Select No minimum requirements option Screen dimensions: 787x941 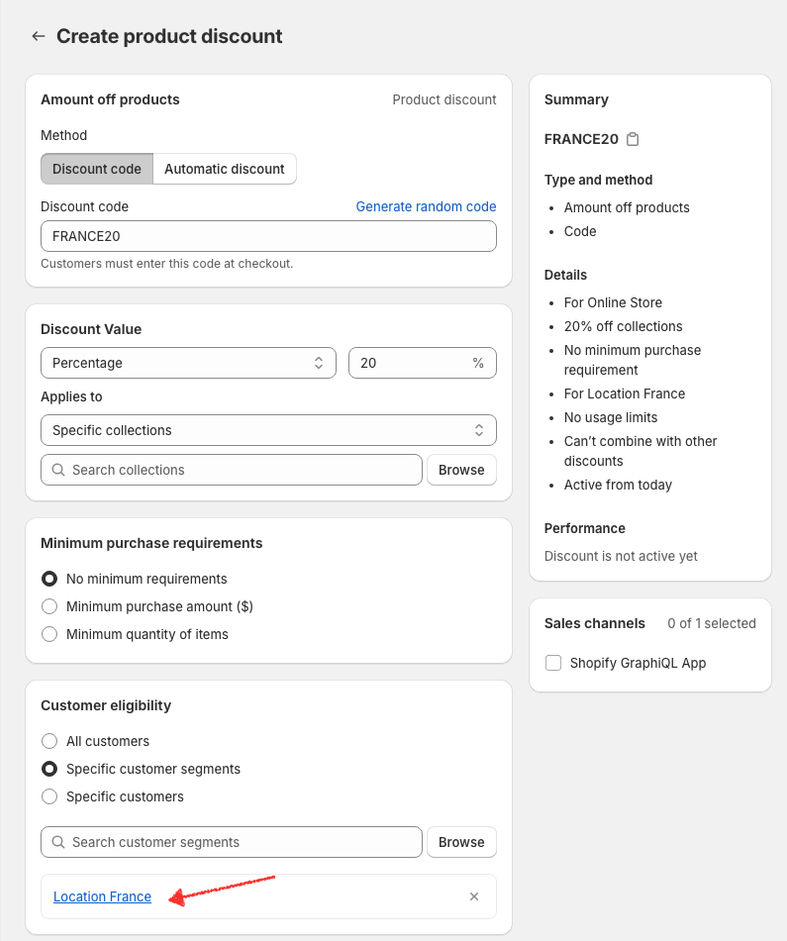coord(49,579)
